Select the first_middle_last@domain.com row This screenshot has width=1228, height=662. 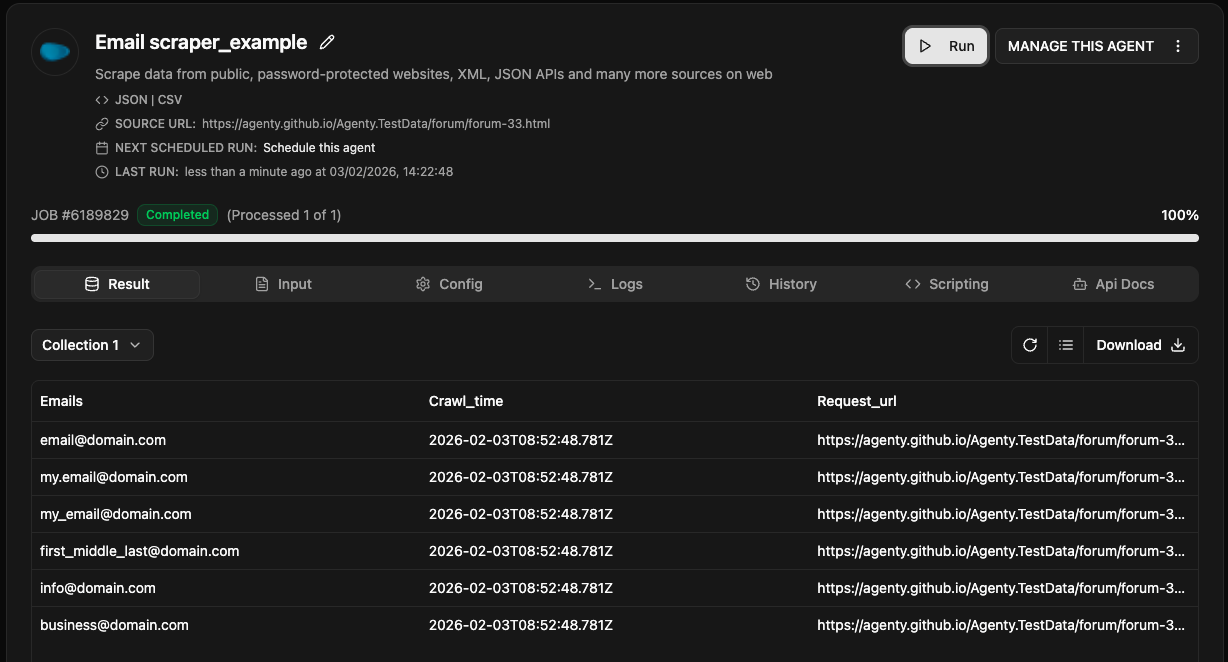140,551
